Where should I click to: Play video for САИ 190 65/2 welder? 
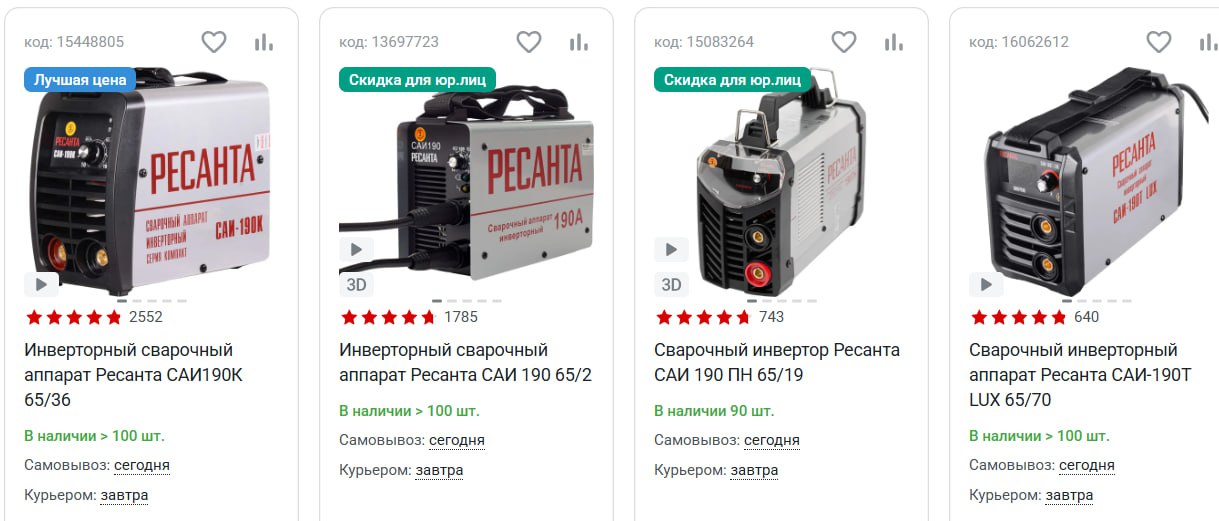[x=356, y=249]
